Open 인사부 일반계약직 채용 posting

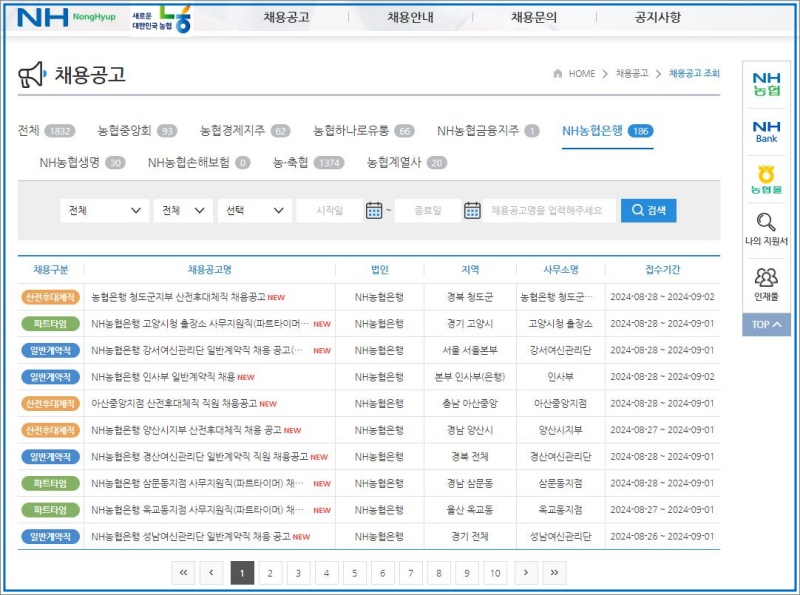tap(163, 377)
